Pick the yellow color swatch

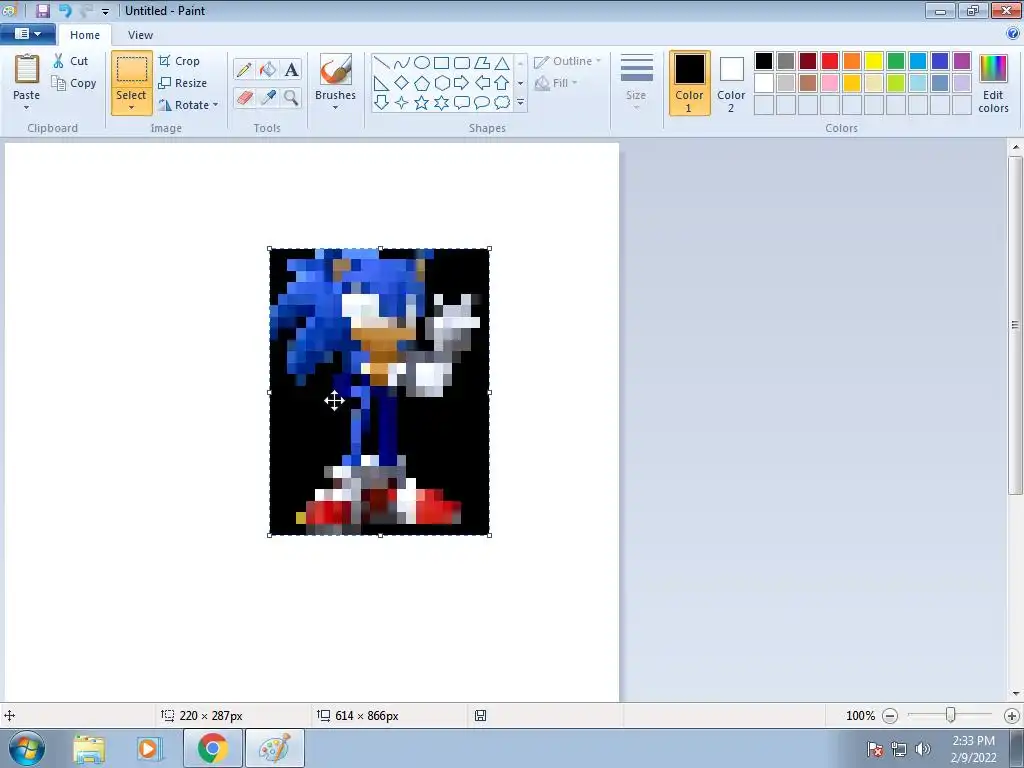[874, 61]
